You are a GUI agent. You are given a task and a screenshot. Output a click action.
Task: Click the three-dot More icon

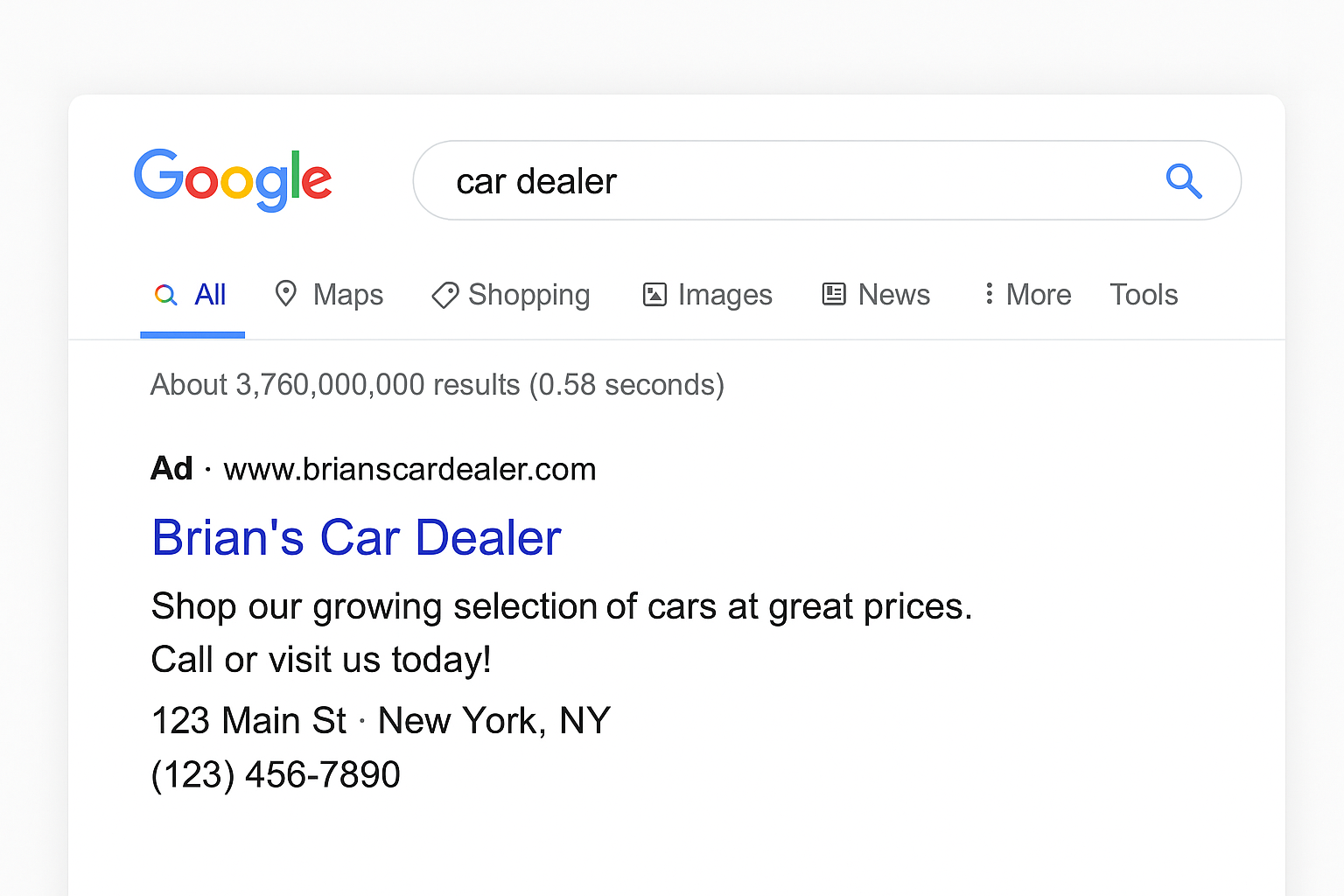[989, 293]
